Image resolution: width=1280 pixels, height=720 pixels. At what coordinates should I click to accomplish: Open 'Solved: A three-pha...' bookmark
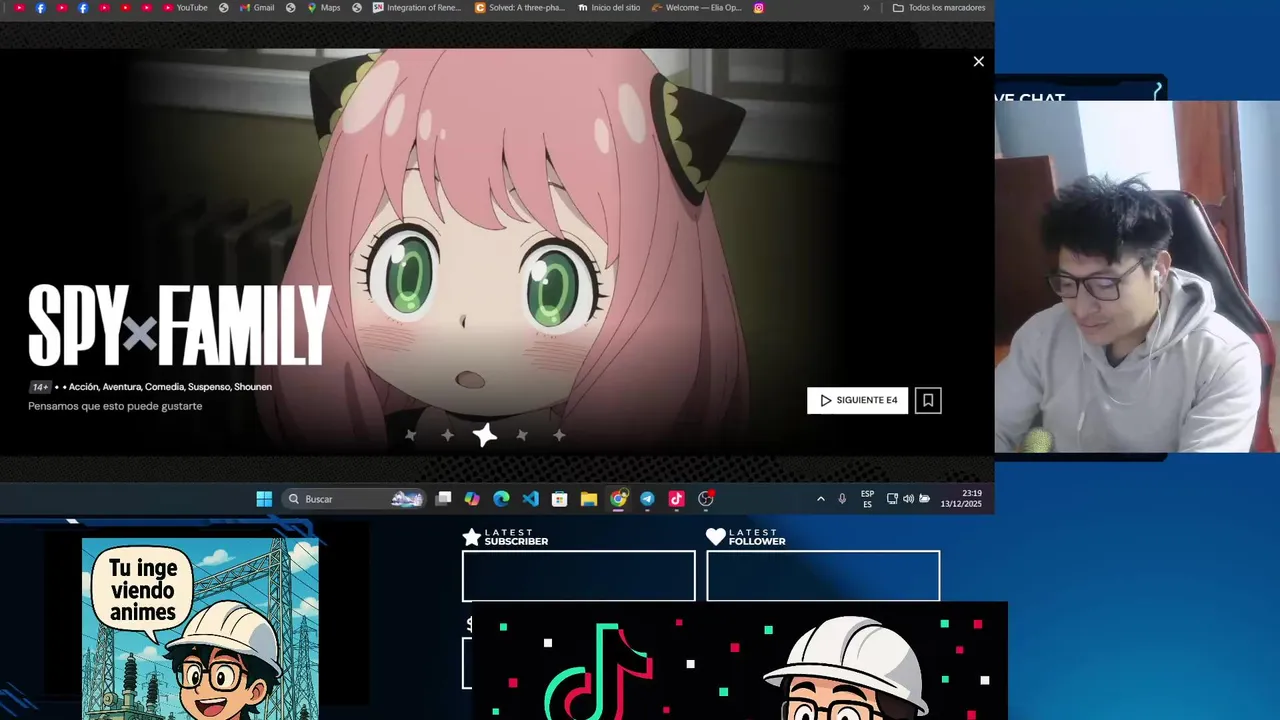coord(520,8)
